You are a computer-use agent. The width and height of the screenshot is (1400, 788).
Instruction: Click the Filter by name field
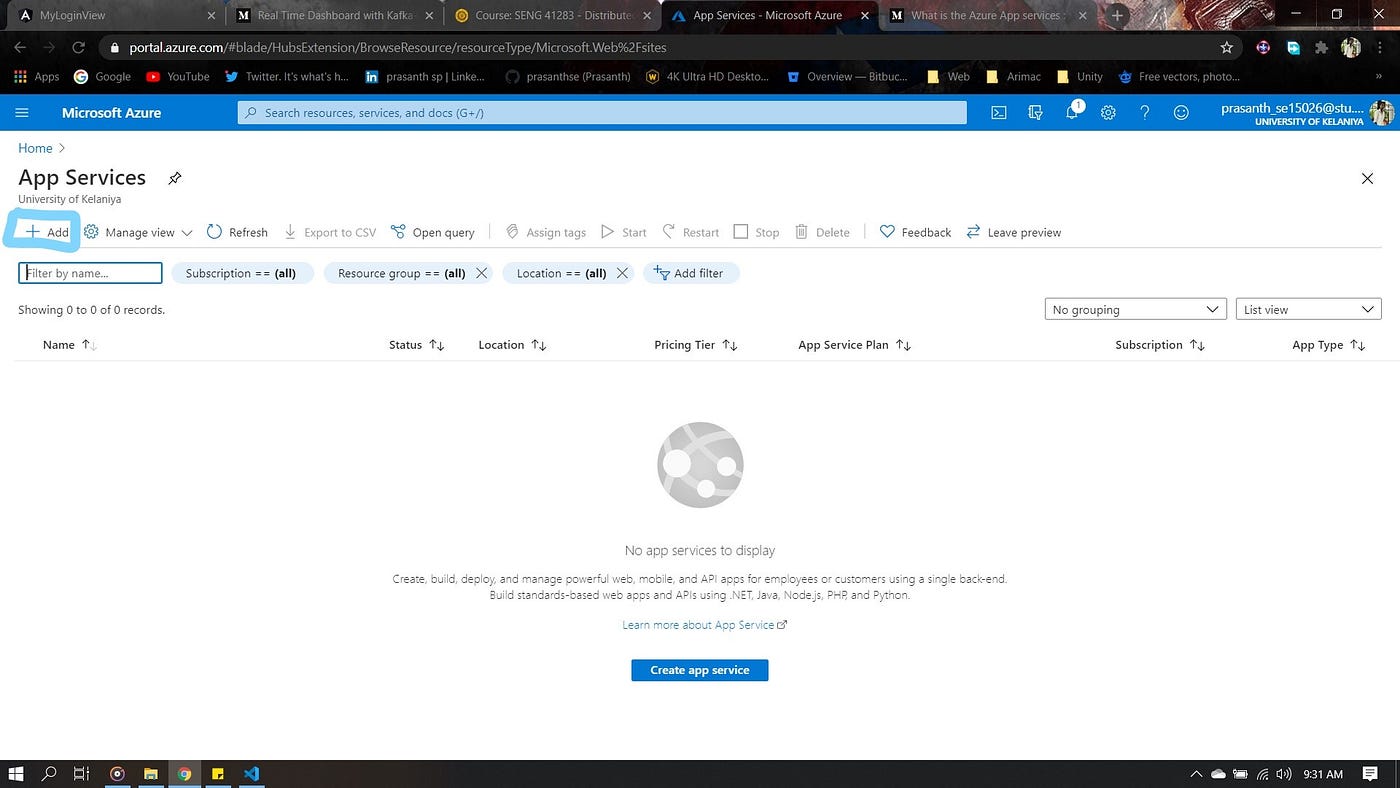tap(90, 273)
